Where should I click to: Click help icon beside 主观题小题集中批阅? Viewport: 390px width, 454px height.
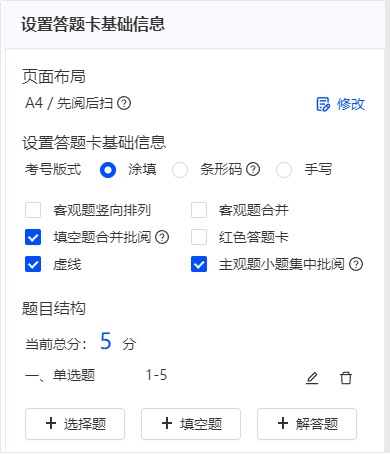click(x=356, y=264)
